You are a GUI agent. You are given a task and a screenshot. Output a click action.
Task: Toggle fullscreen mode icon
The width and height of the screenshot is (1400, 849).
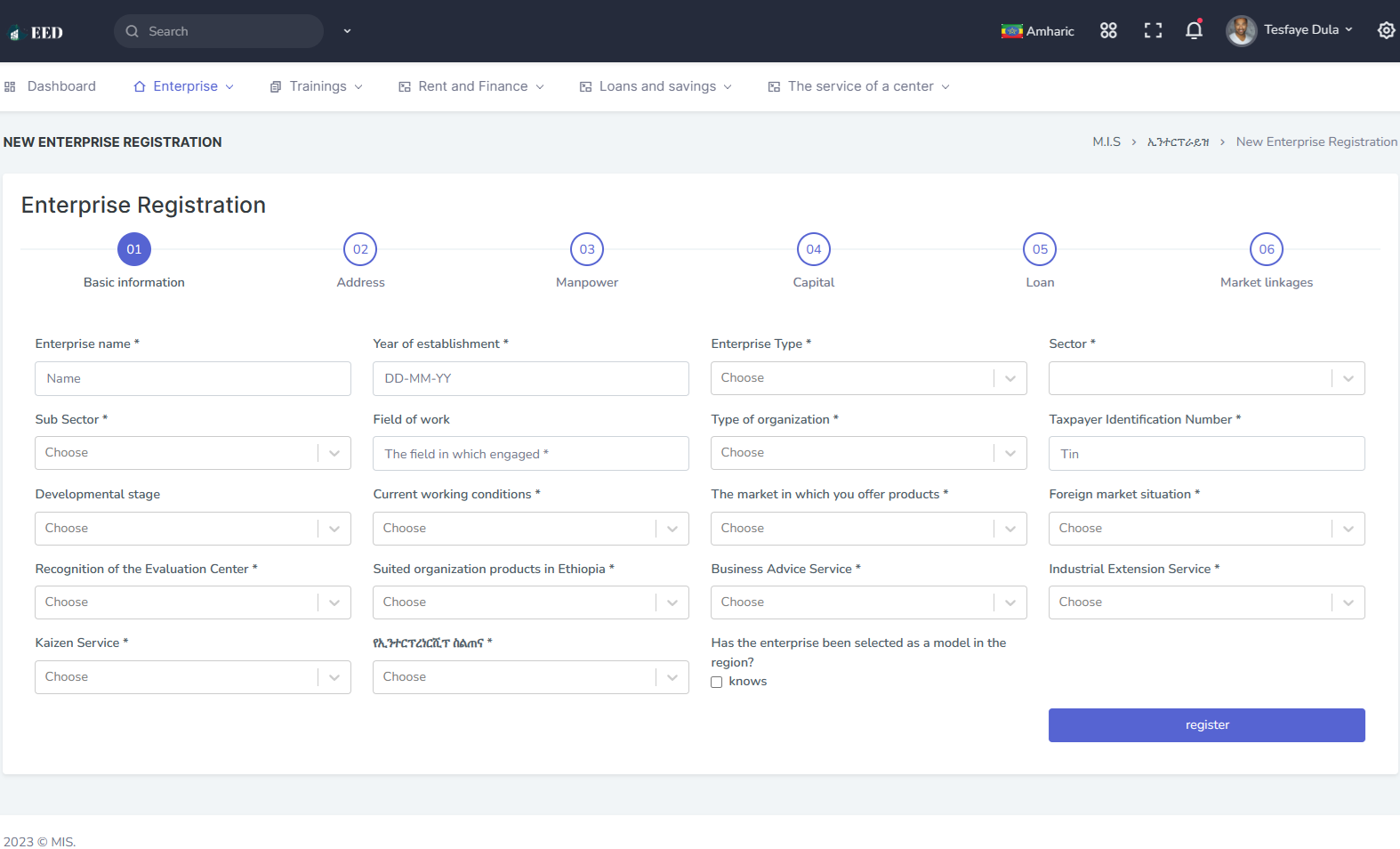tap(1153, 31)
